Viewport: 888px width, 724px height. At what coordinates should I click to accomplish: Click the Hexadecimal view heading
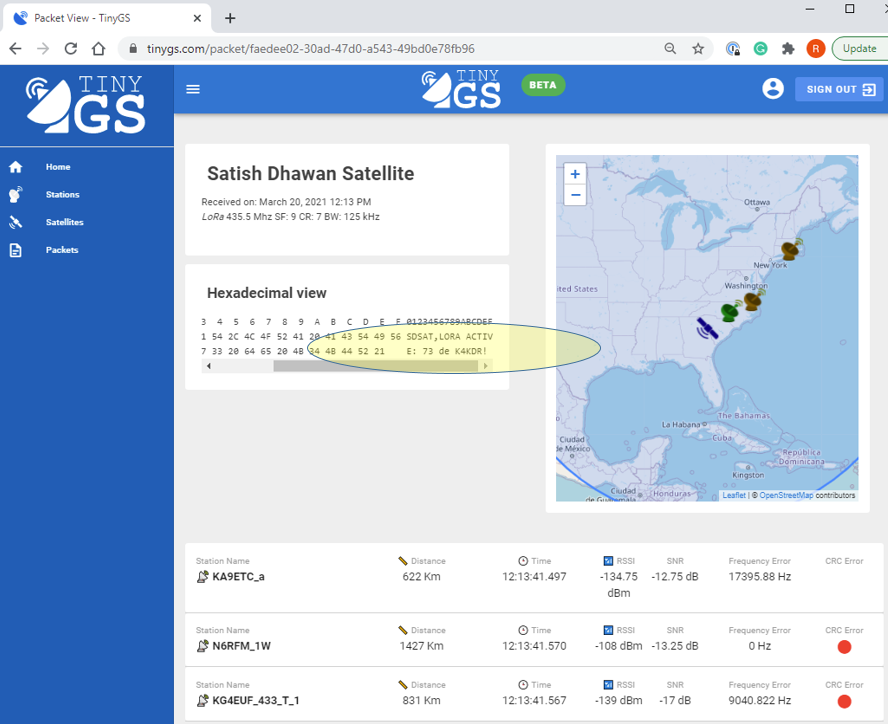coord(267,293)
